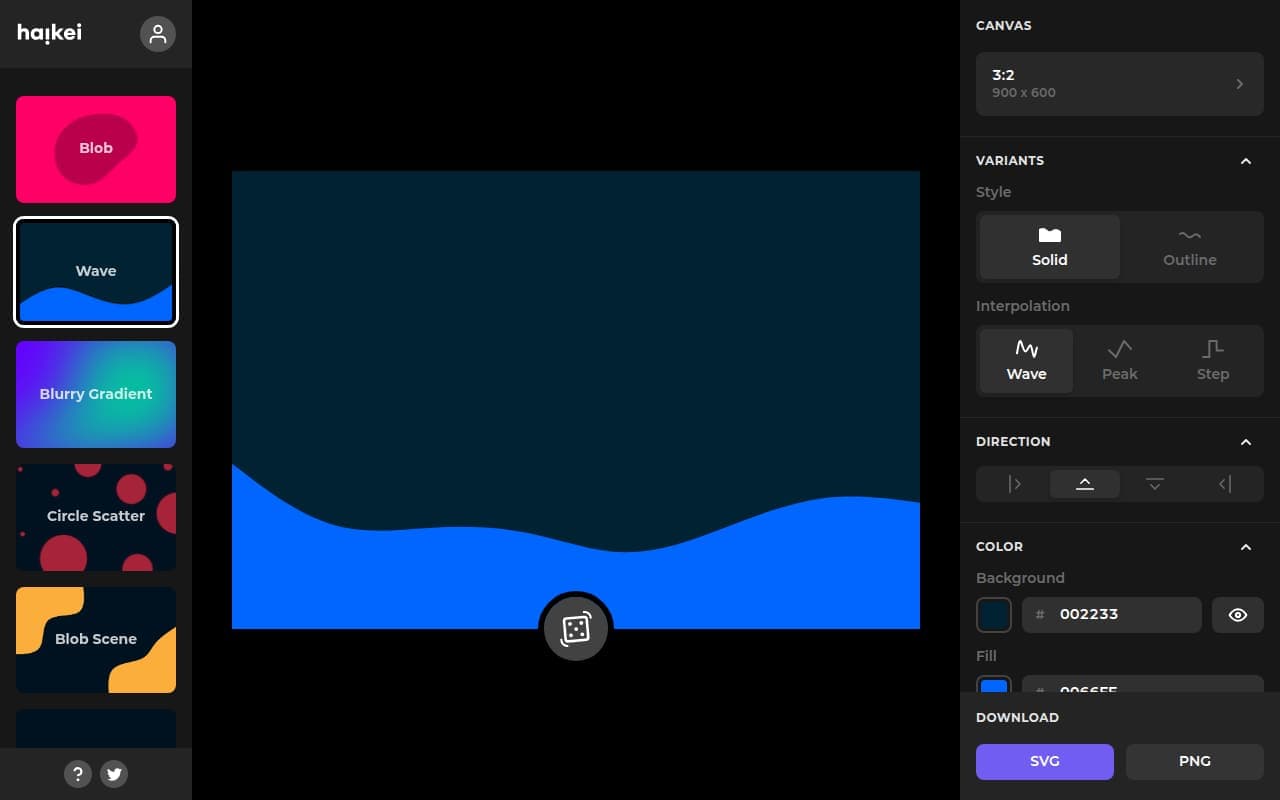Viewport: 1280px width, 800px height.
Task: Collapse the Variants section
Action: tap(1246, 161)
